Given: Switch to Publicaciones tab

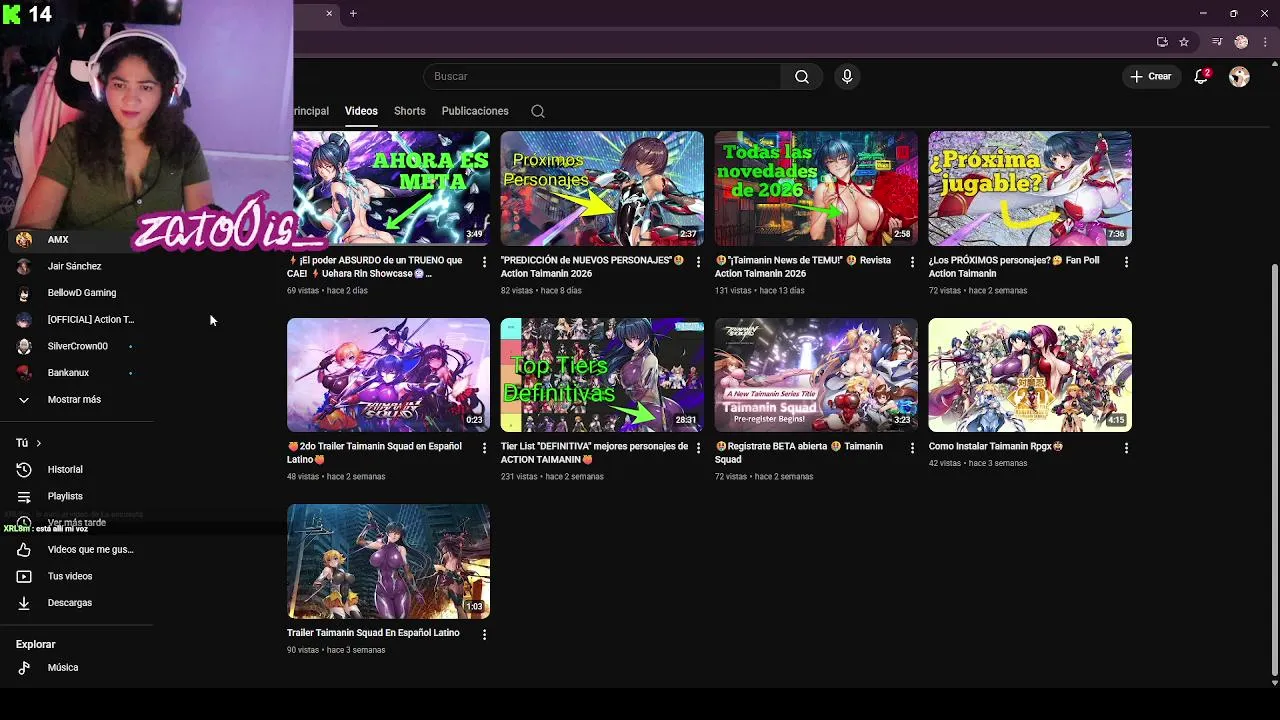Looking at the screenshot, I should [475, 111].
